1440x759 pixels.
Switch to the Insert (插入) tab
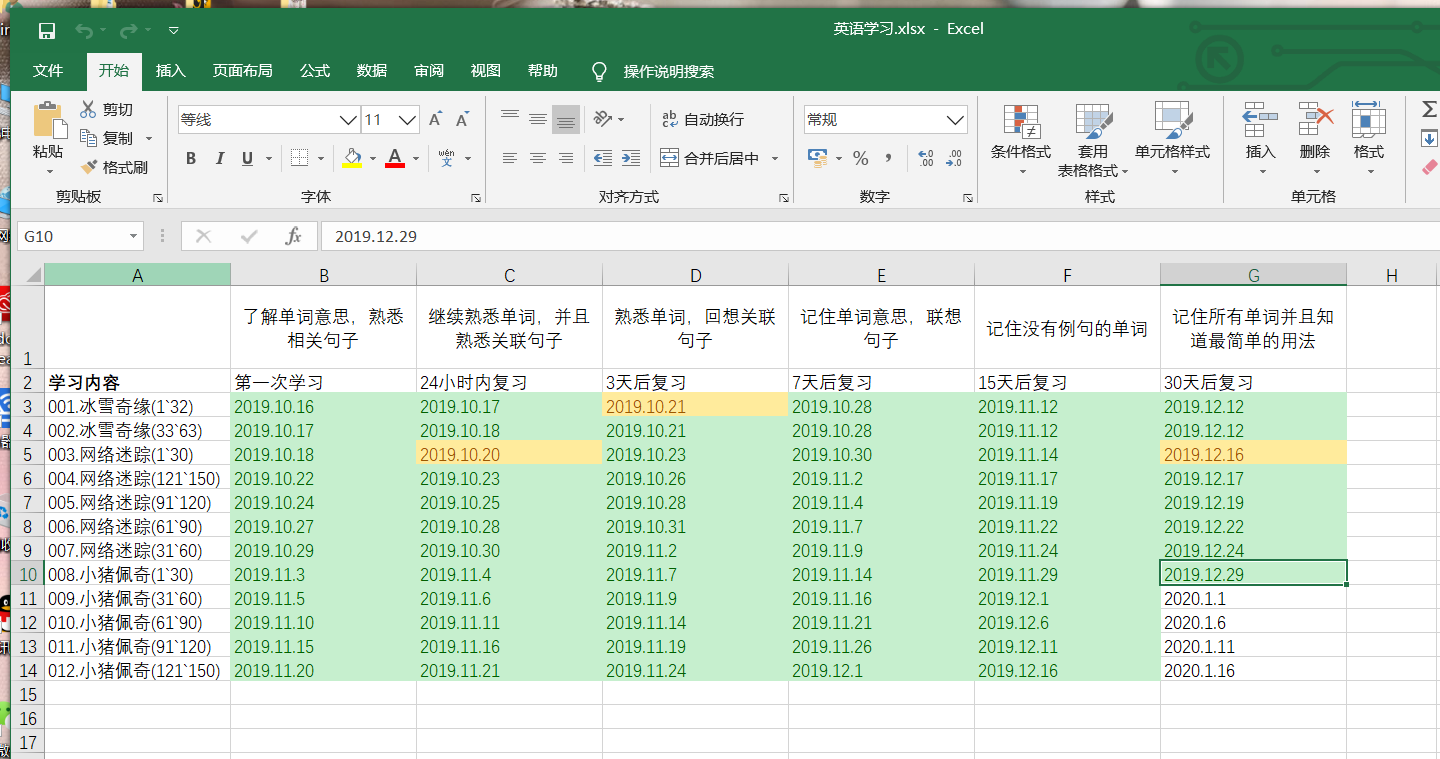click(x=171, y=71)
